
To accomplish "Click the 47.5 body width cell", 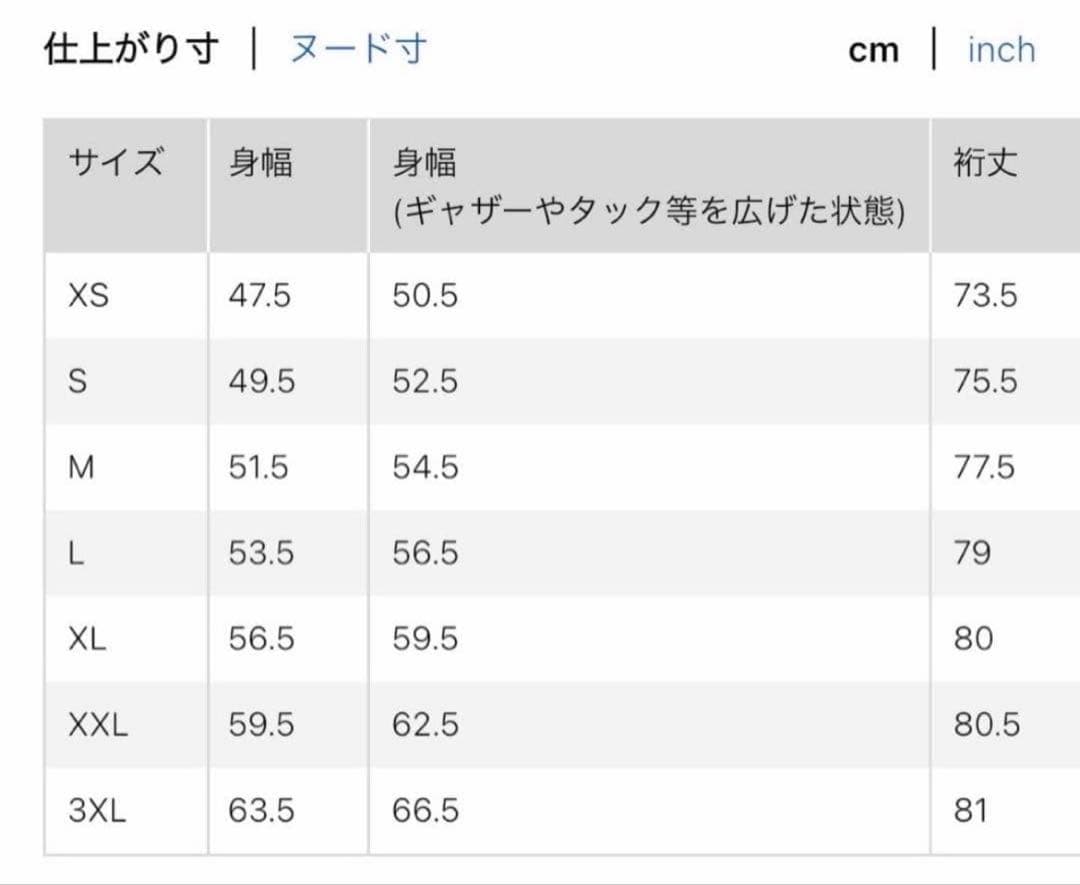I will coord(260,295).
